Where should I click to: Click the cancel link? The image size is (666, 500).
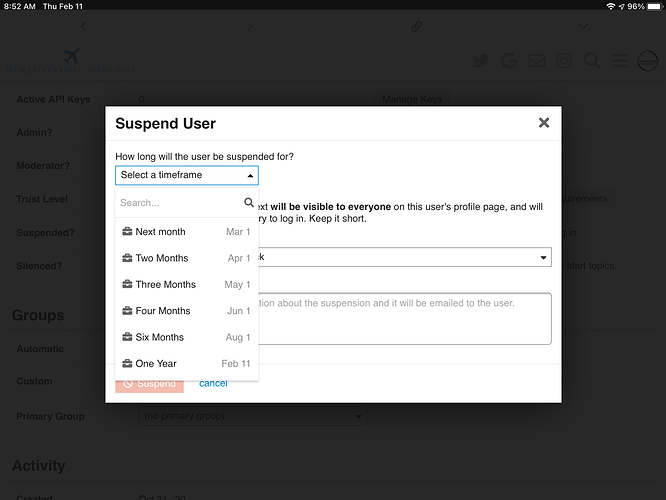(213, 384)
